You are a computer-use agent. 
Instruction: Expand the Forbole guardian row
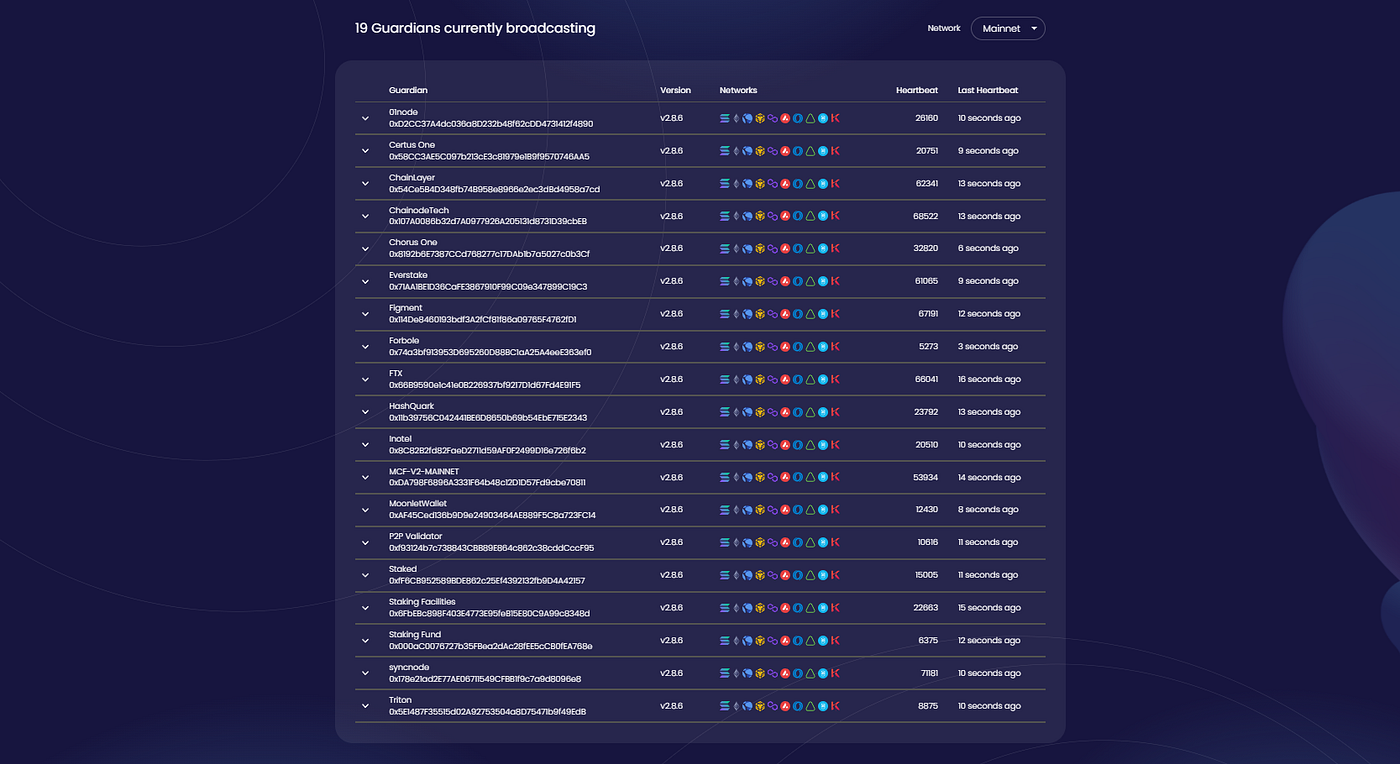click(x=366, y=347)
